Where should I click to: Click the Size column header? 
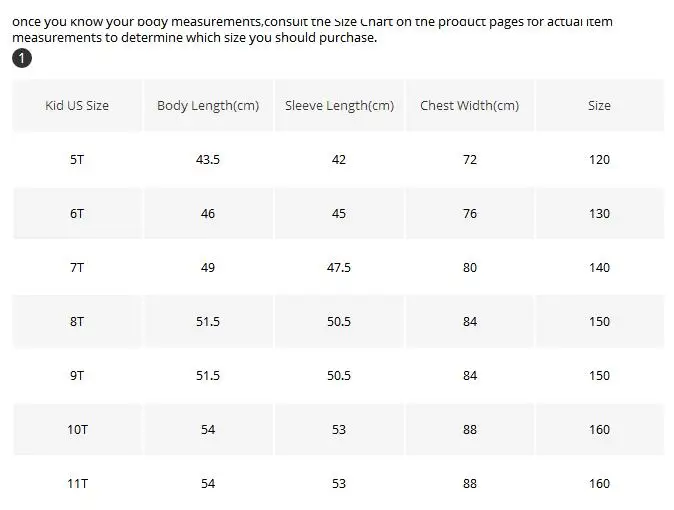click(x=600, y=105)
